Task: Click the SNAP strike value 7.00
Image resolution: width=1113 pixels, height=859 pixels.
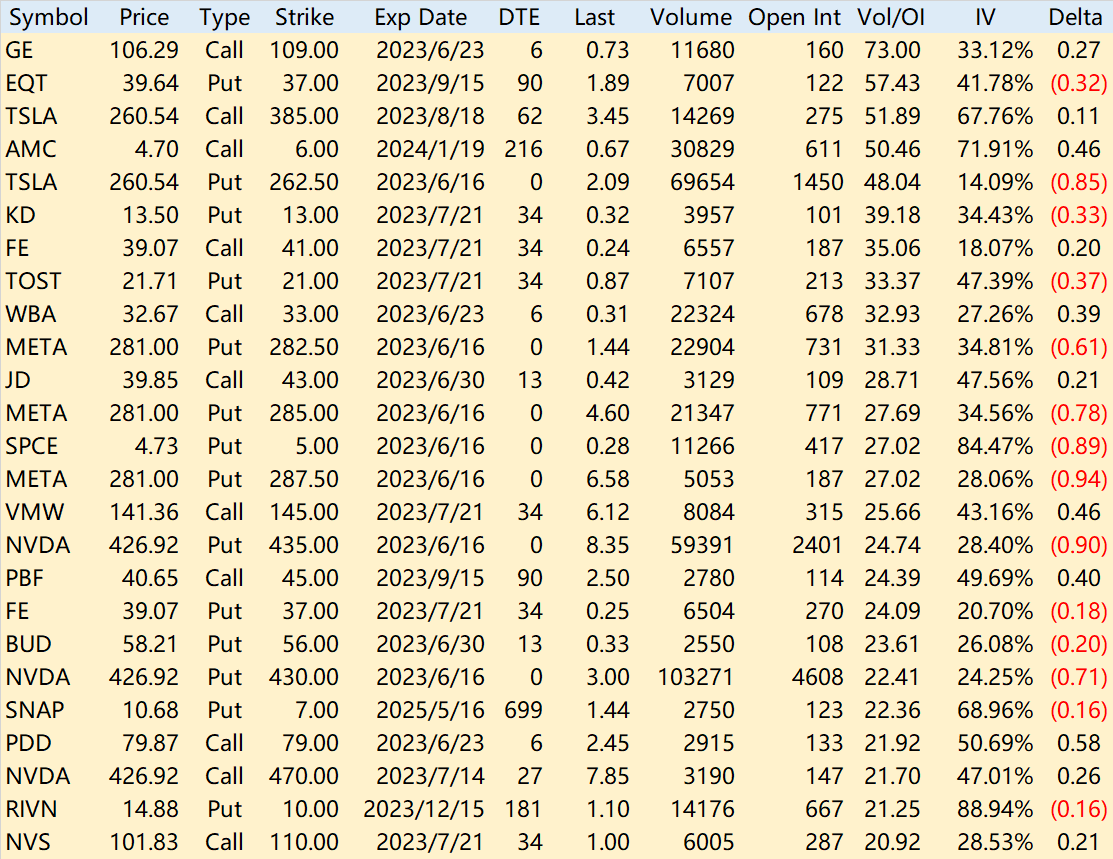Action: tap(317, 710)
